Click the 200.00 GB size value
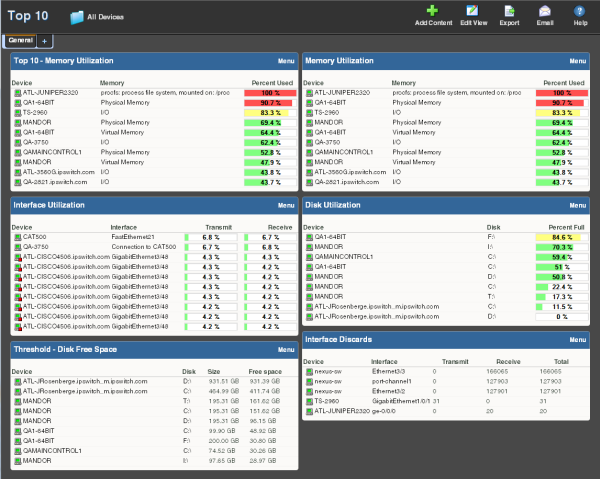This screenshot has width=600, height=479. click(x=224, y=441)
